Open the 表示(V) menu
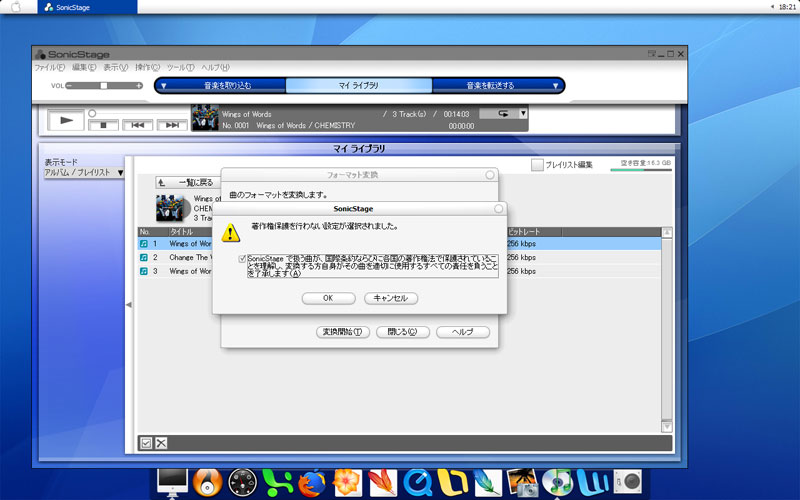The width and height of the screenshot is (800, 500). tap(116, 67)
